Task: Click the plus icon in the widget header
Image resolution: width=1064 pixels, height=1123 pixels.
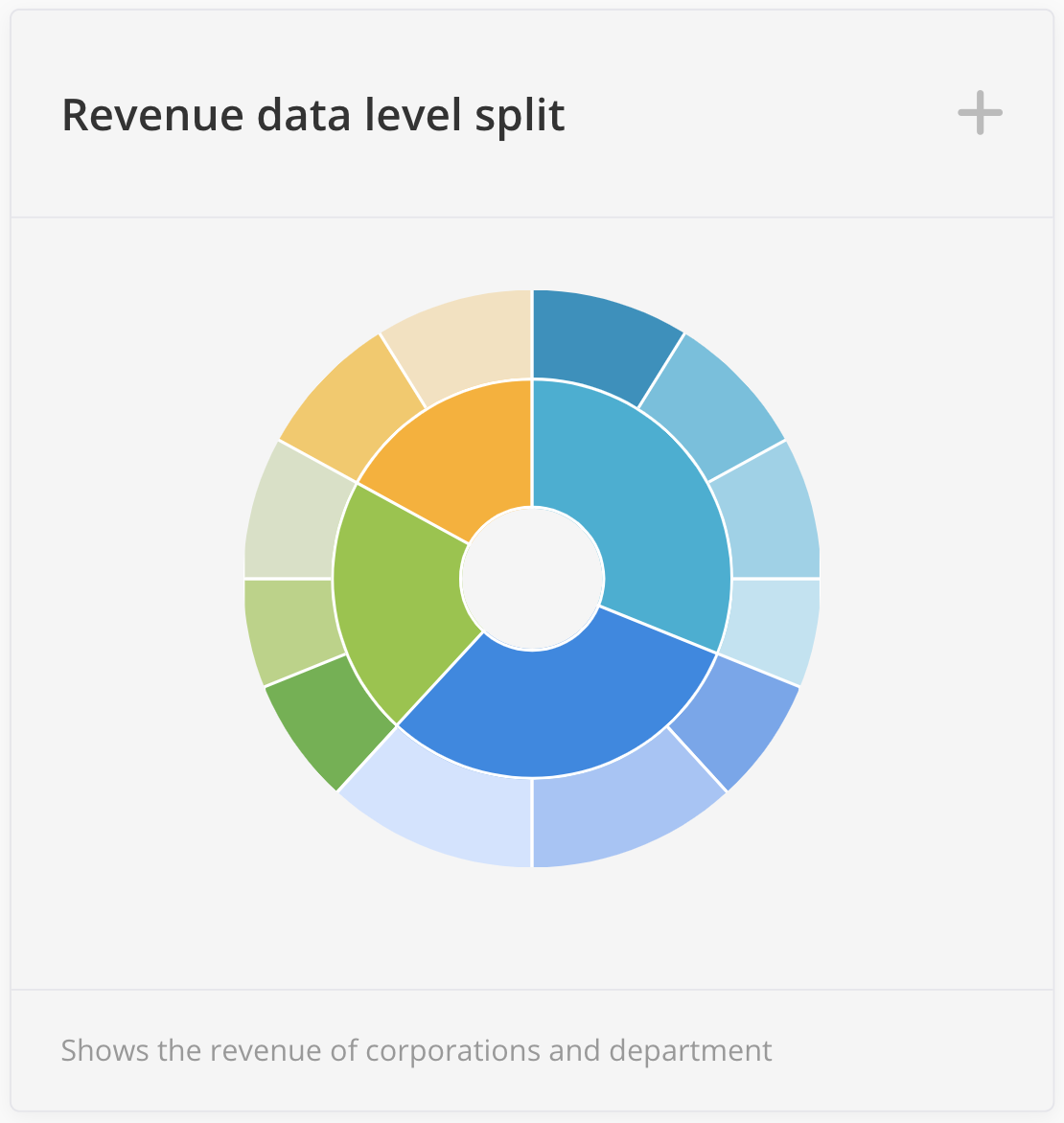Action: pos(980,114)
